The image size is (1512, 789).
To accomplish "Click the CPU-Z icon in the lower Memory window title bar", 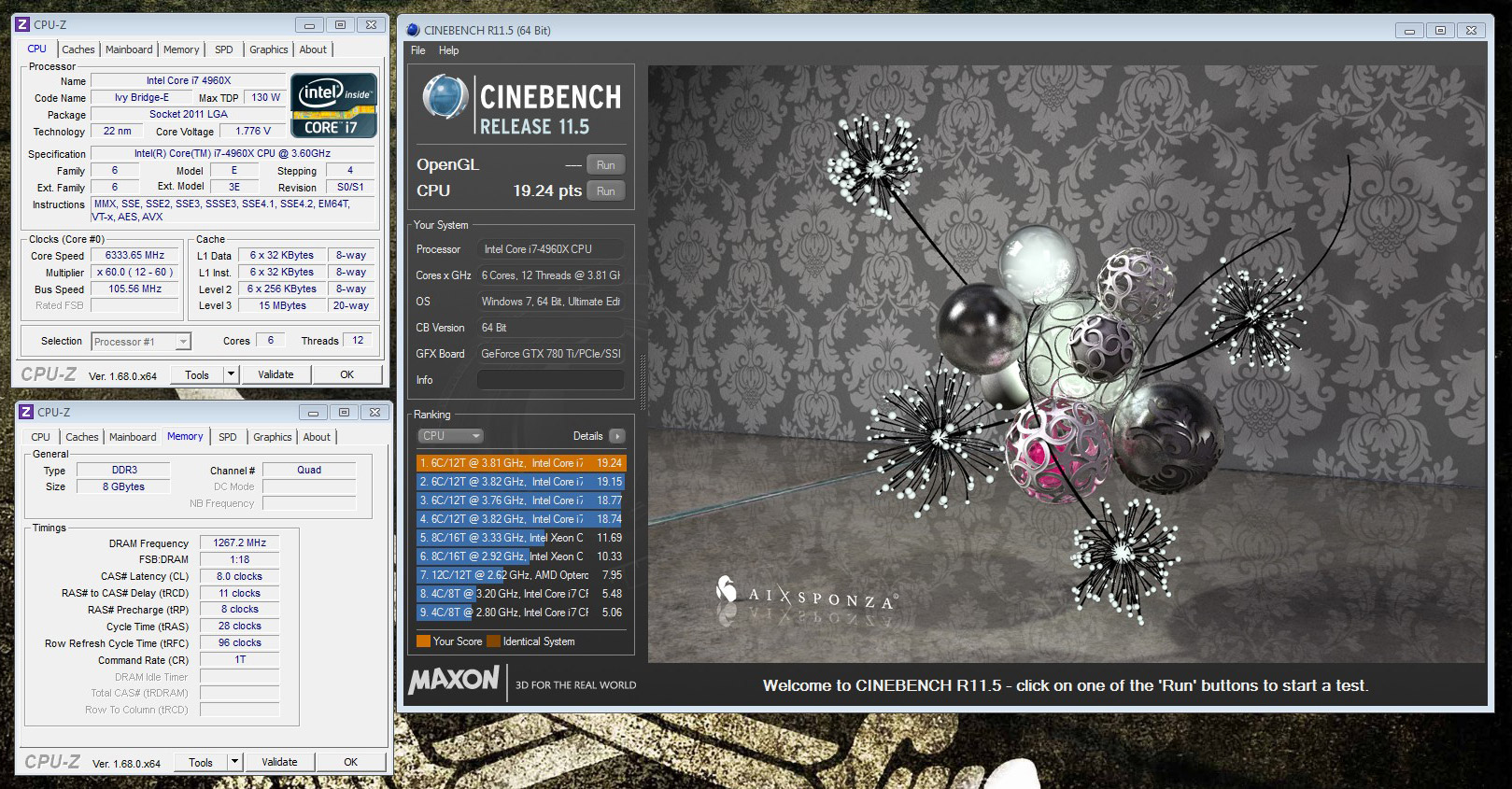I will (27, 412).
